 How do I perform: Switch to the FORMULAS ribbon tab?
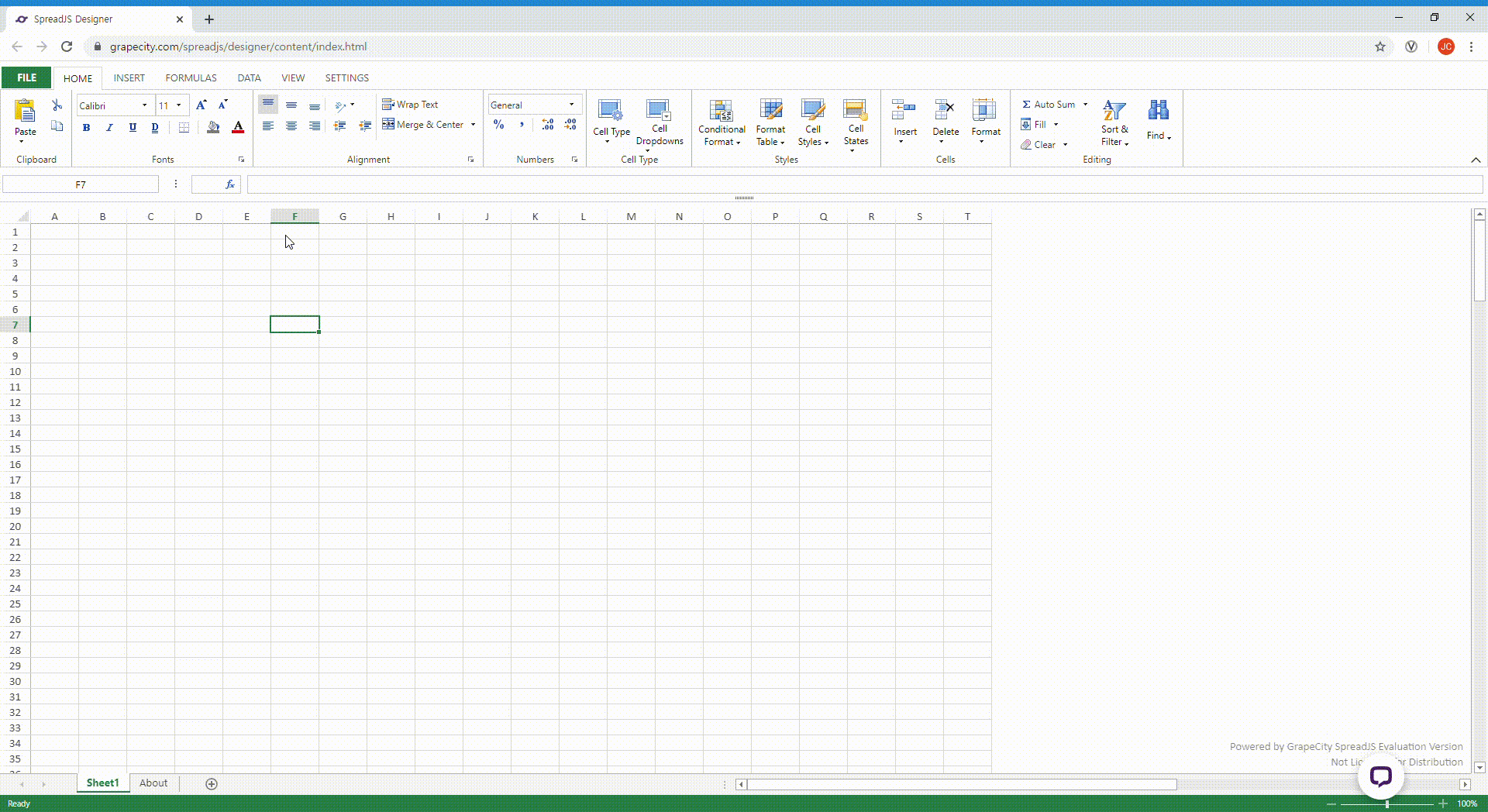coord(191,77)
